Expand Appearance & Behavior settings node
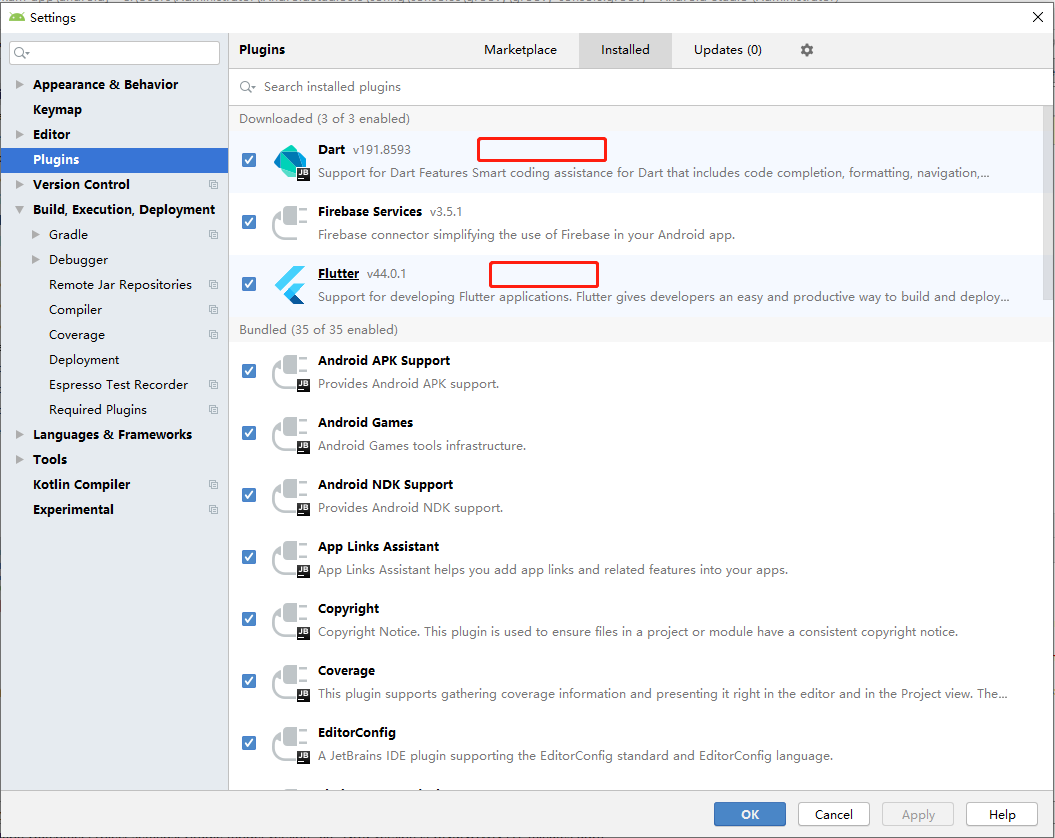This screenshot has height=838, width=1055. 20,84
